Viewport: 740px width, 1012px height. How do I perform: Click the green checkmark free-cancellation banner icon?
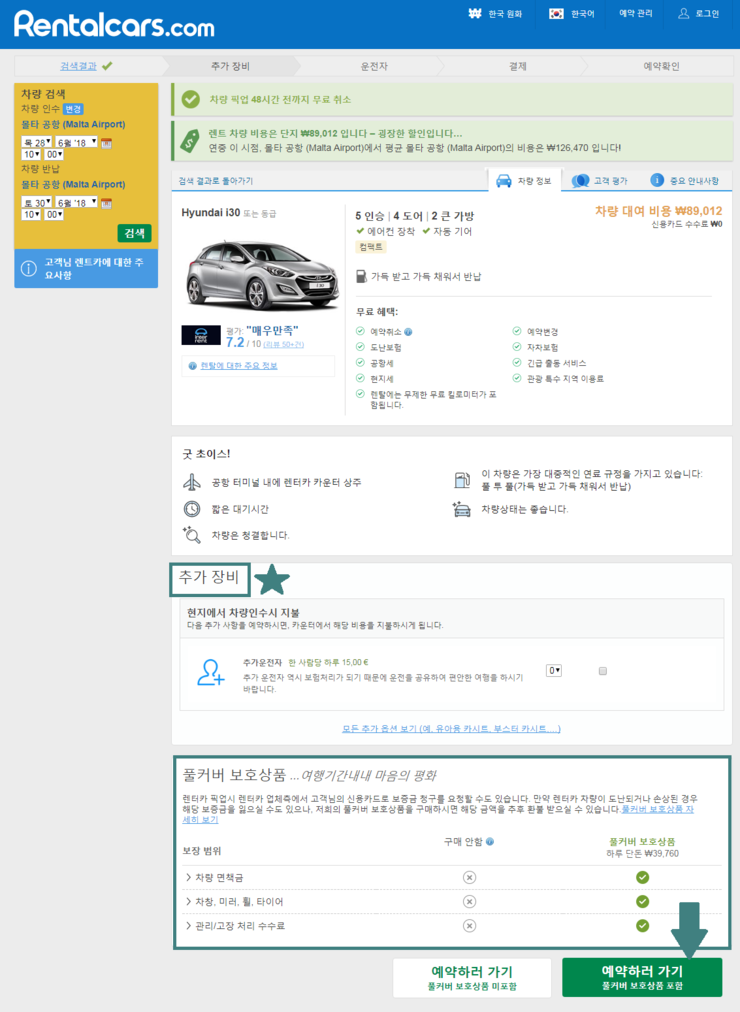click(x=190, y=99)
